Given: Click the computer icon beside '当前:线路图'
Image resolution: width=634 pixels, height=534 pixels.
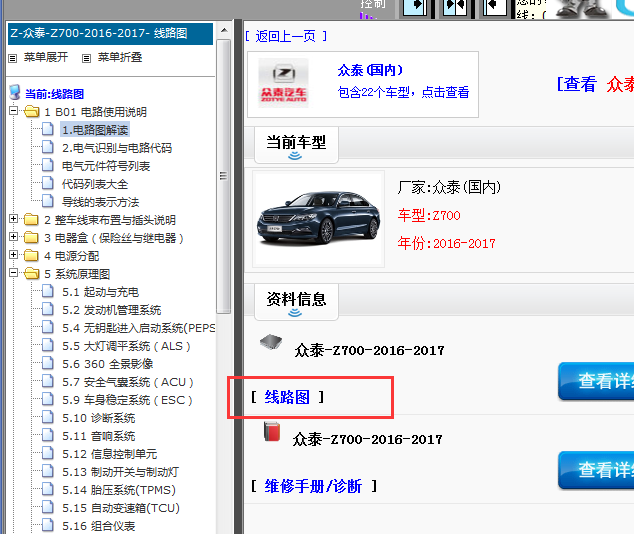Looking at the screenshot, I should (x=15, y=93).
